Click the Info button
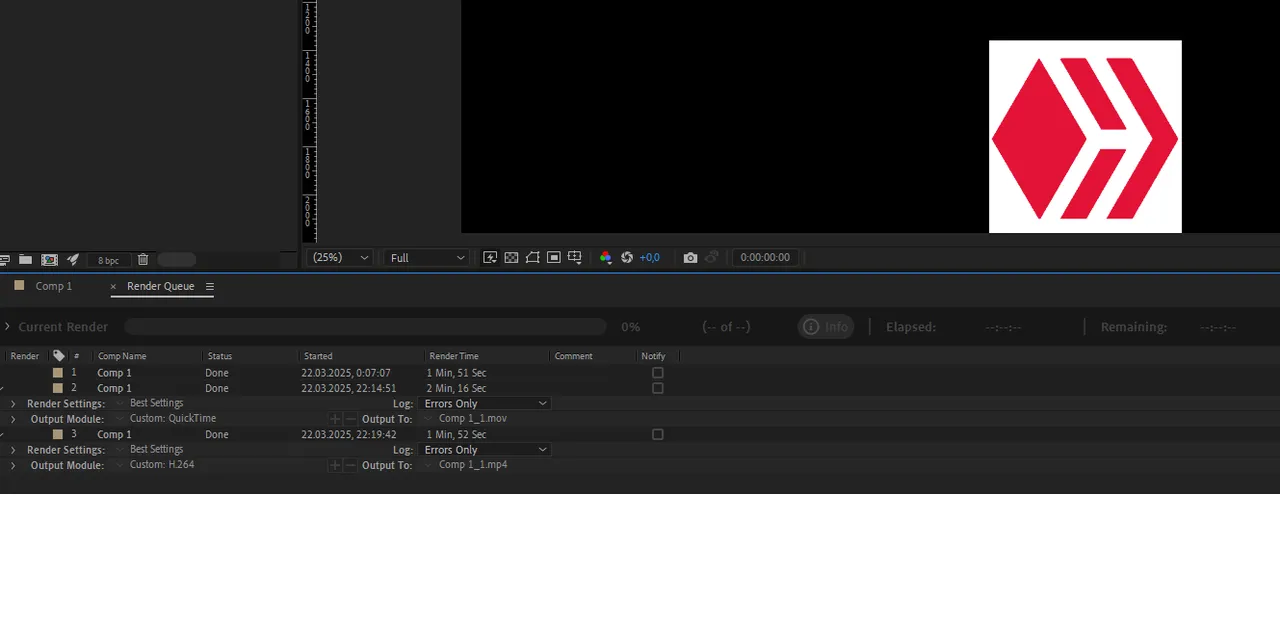Screen dimensions: 1280x624 [x=826, y=327]
